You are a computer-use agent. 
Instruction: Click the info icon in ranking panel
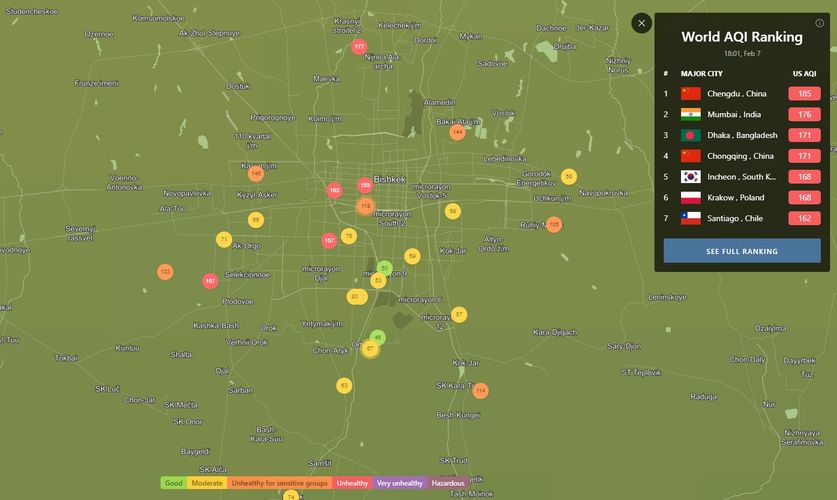click(x=820, y=23)
